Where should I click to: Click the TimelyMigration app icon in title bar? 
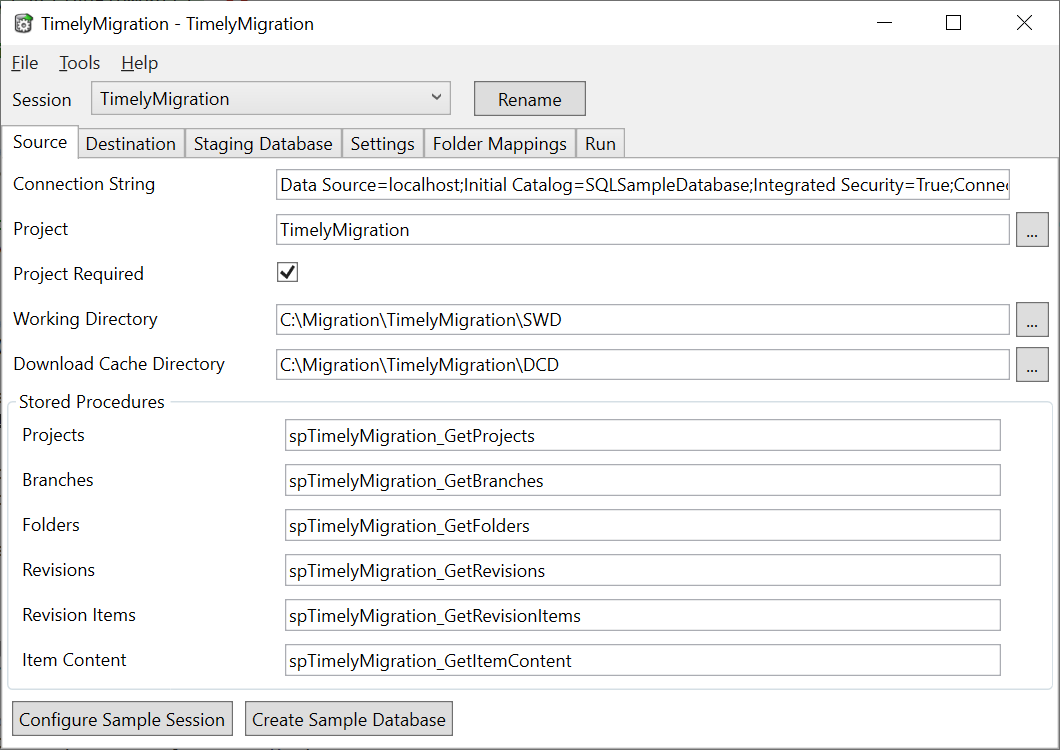[23, 24]
